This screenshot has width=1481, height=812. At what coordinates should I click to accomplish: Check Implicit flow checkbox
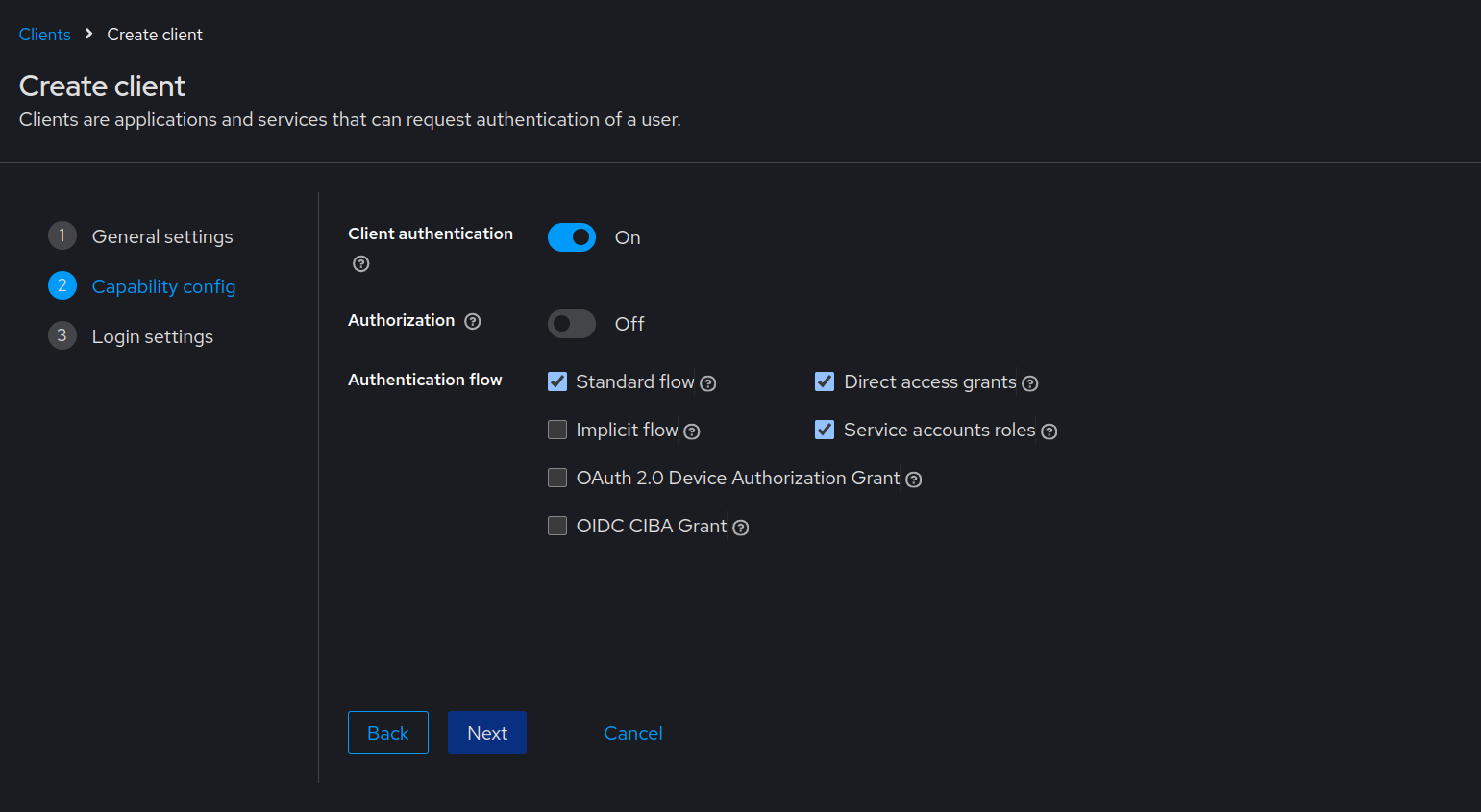click(x=557, y=430)
